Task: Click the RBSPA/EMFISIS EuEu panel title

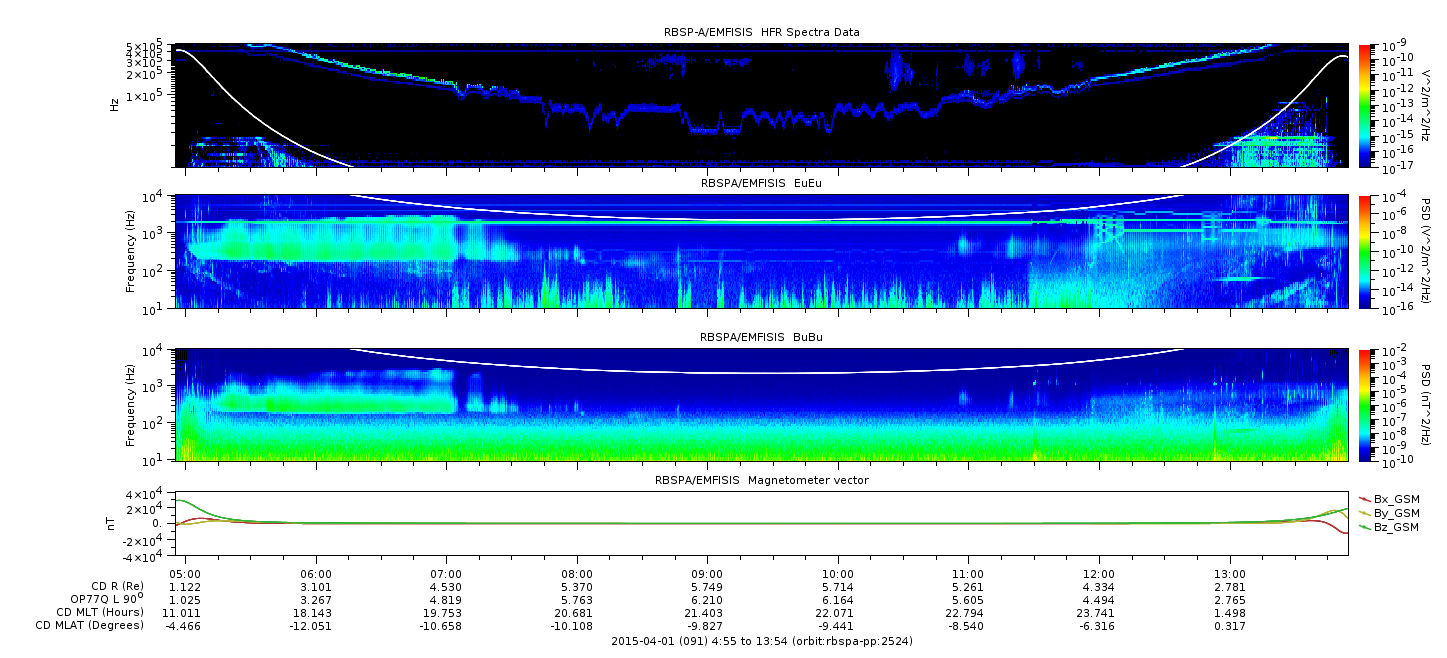Action: click(x=761, y=185)
